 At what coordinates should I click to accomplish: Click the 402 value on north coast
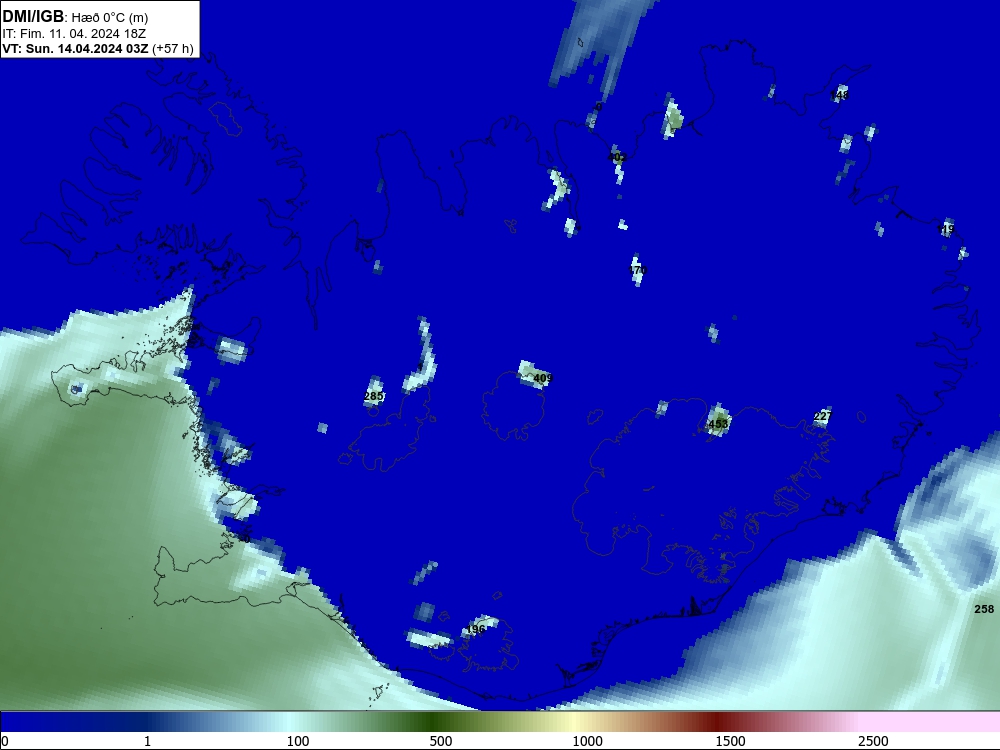coord(617,156)
